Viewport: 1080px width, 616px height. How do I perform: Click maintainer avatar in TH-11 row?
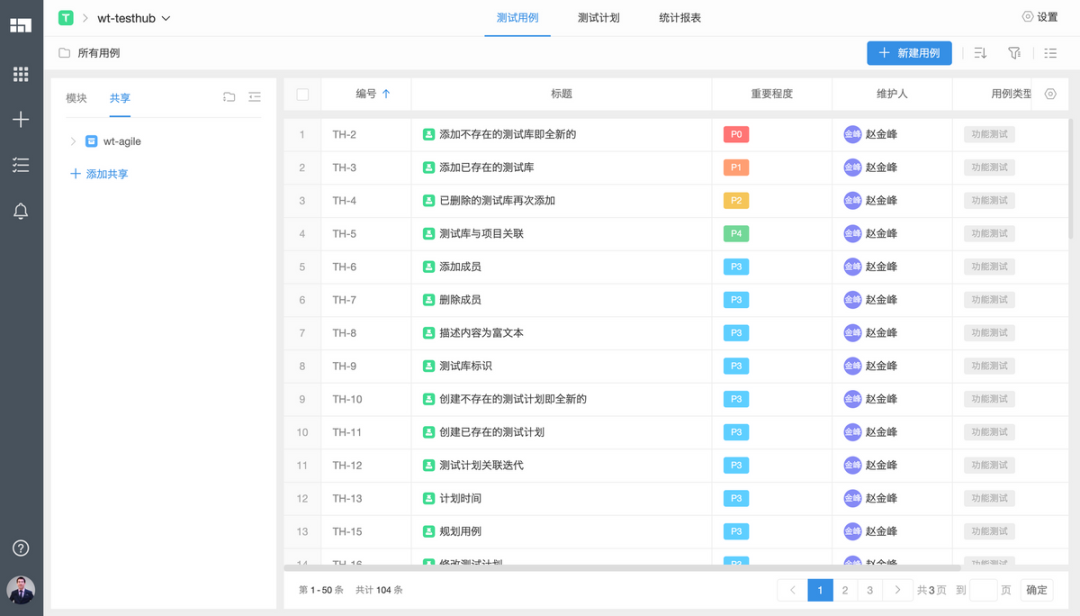click(853, 432)
